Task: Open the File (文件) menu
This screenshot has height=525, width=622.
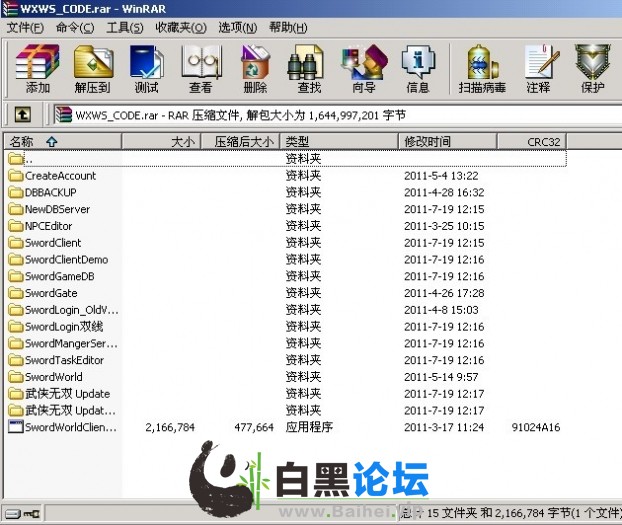Action: click(25, 28)
